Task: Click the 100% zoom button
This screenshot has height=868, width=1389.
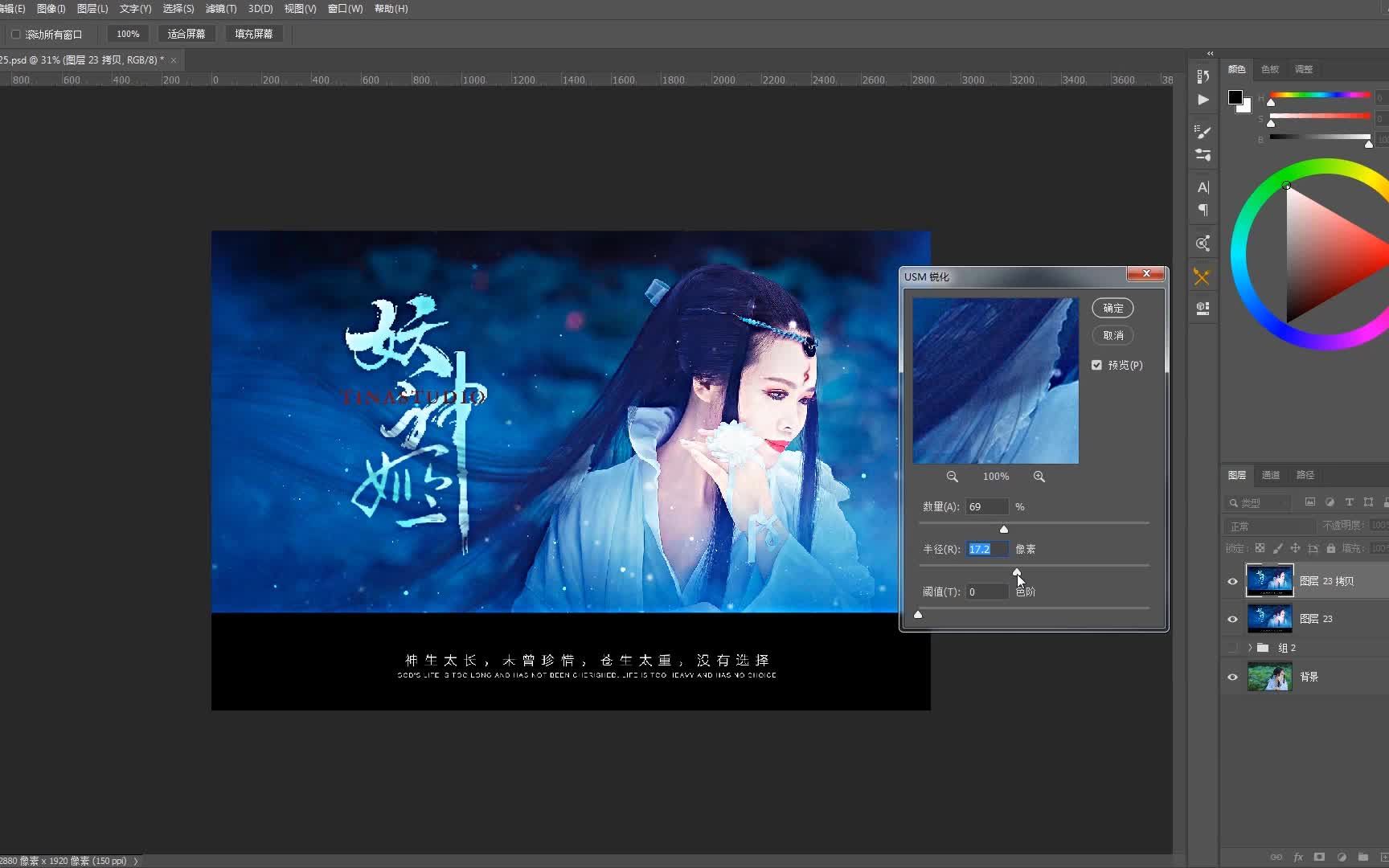Action: pos(128,34)
